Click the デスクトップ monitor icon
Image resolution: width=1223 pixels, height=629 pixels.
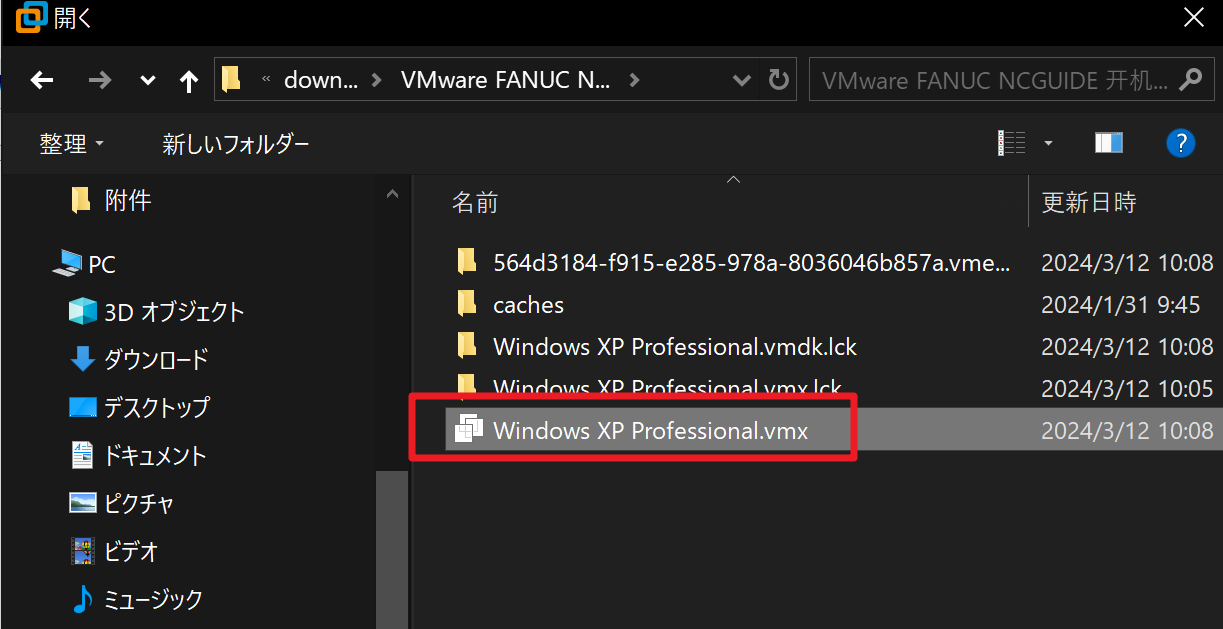coord(82,407)
